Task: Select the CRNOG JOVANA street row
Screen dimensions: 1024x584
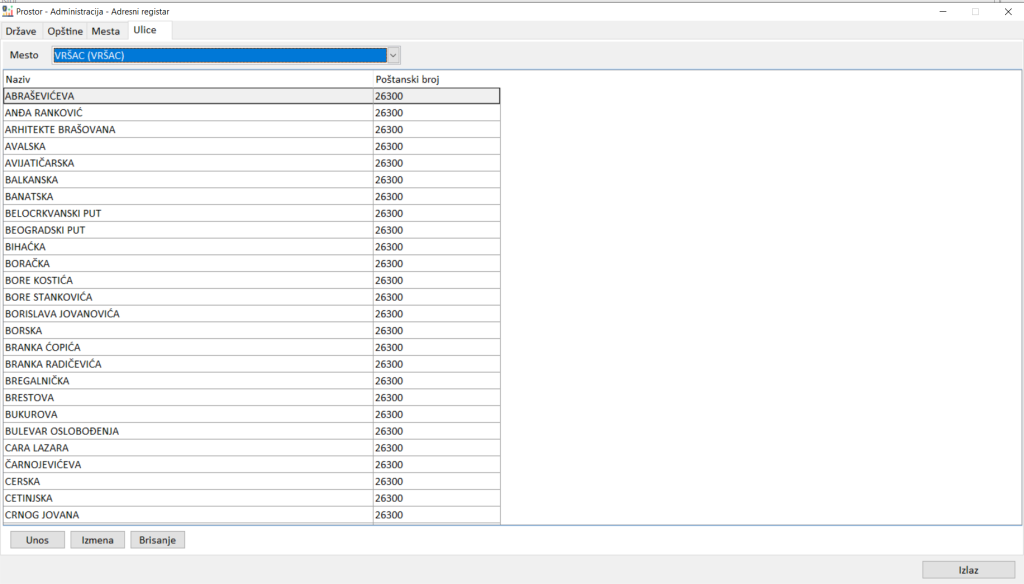Action: (188, 515)
